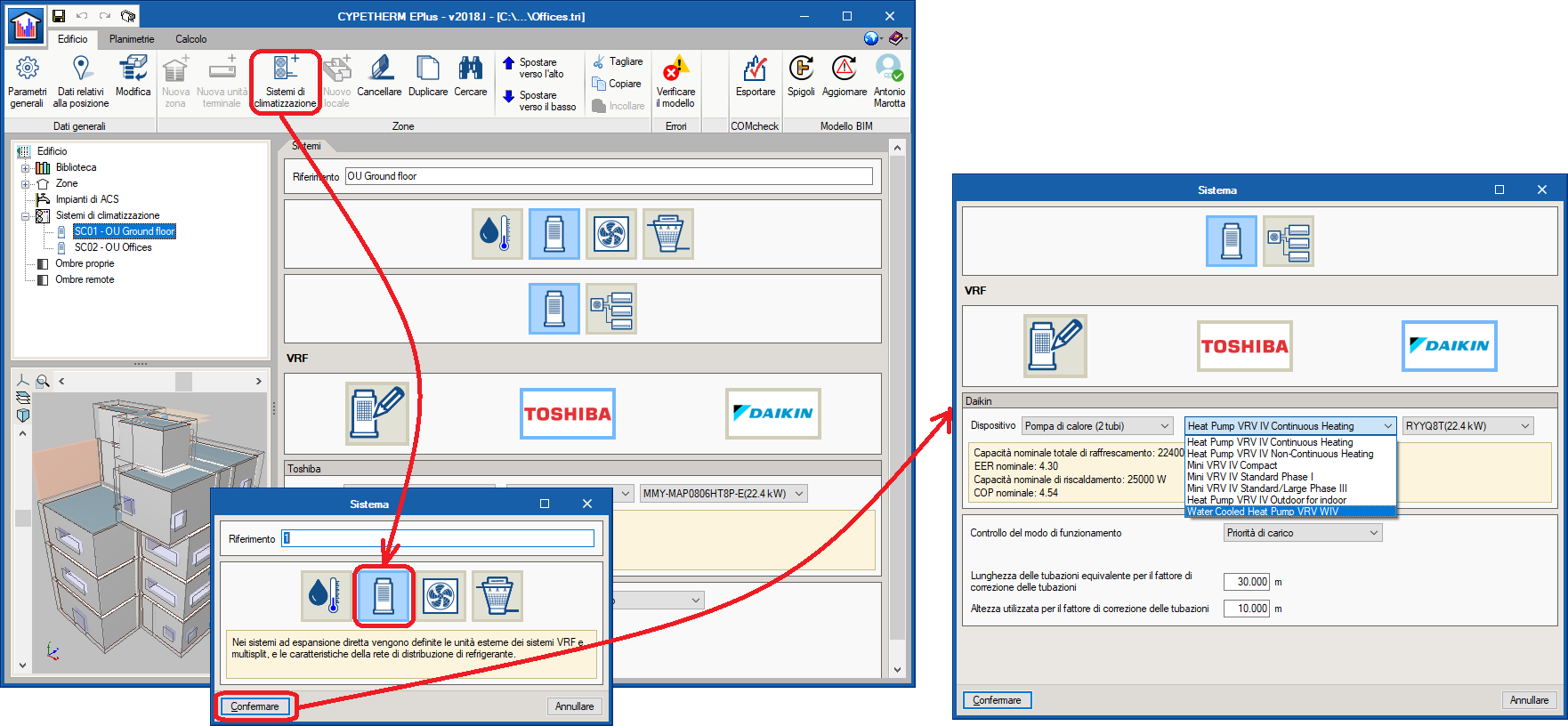Switch to Planimetrie ribbon tab
This screenshot has width=1568, height=726.
click(132, 39)
